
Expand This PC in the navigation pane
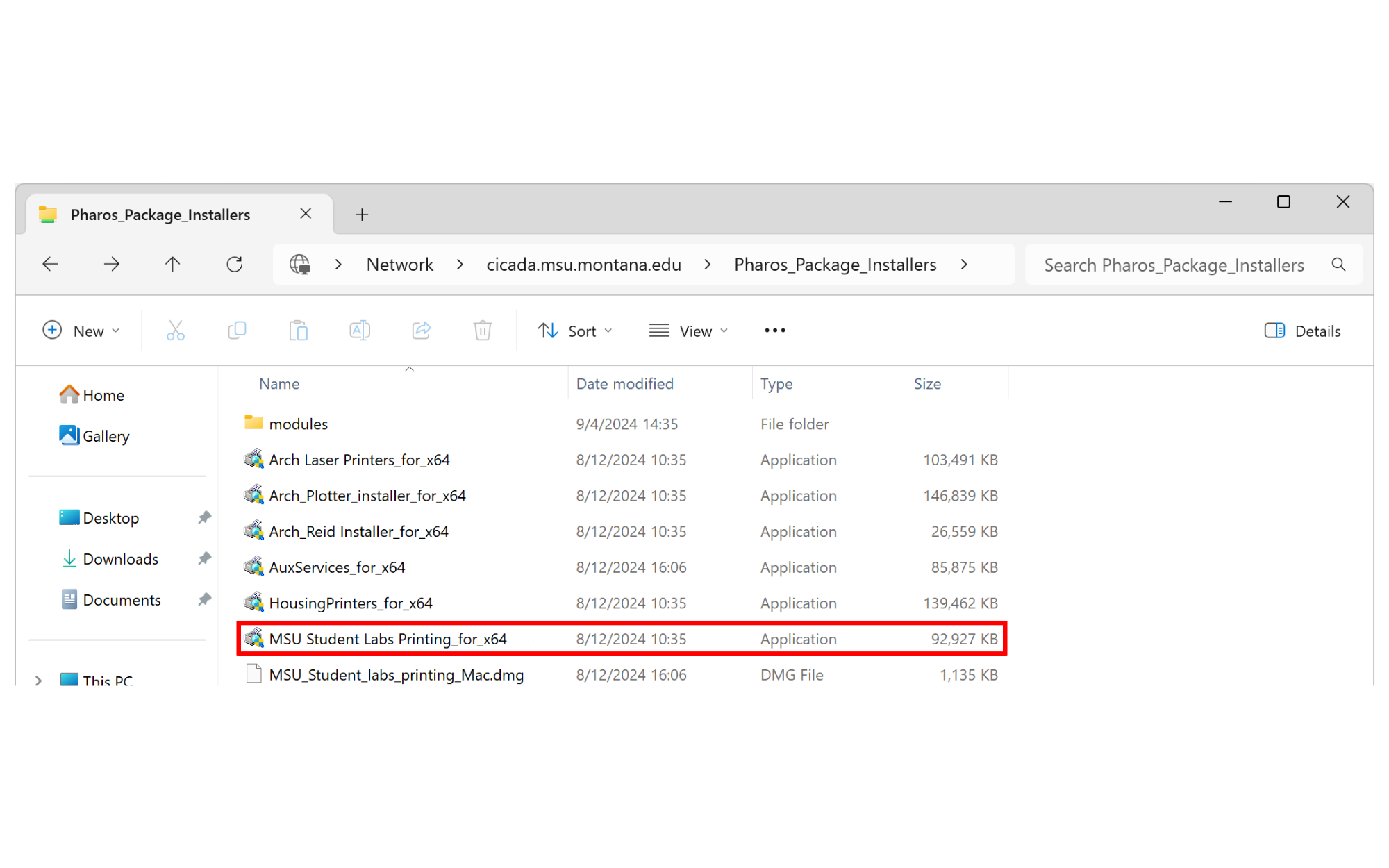(39, 681)
